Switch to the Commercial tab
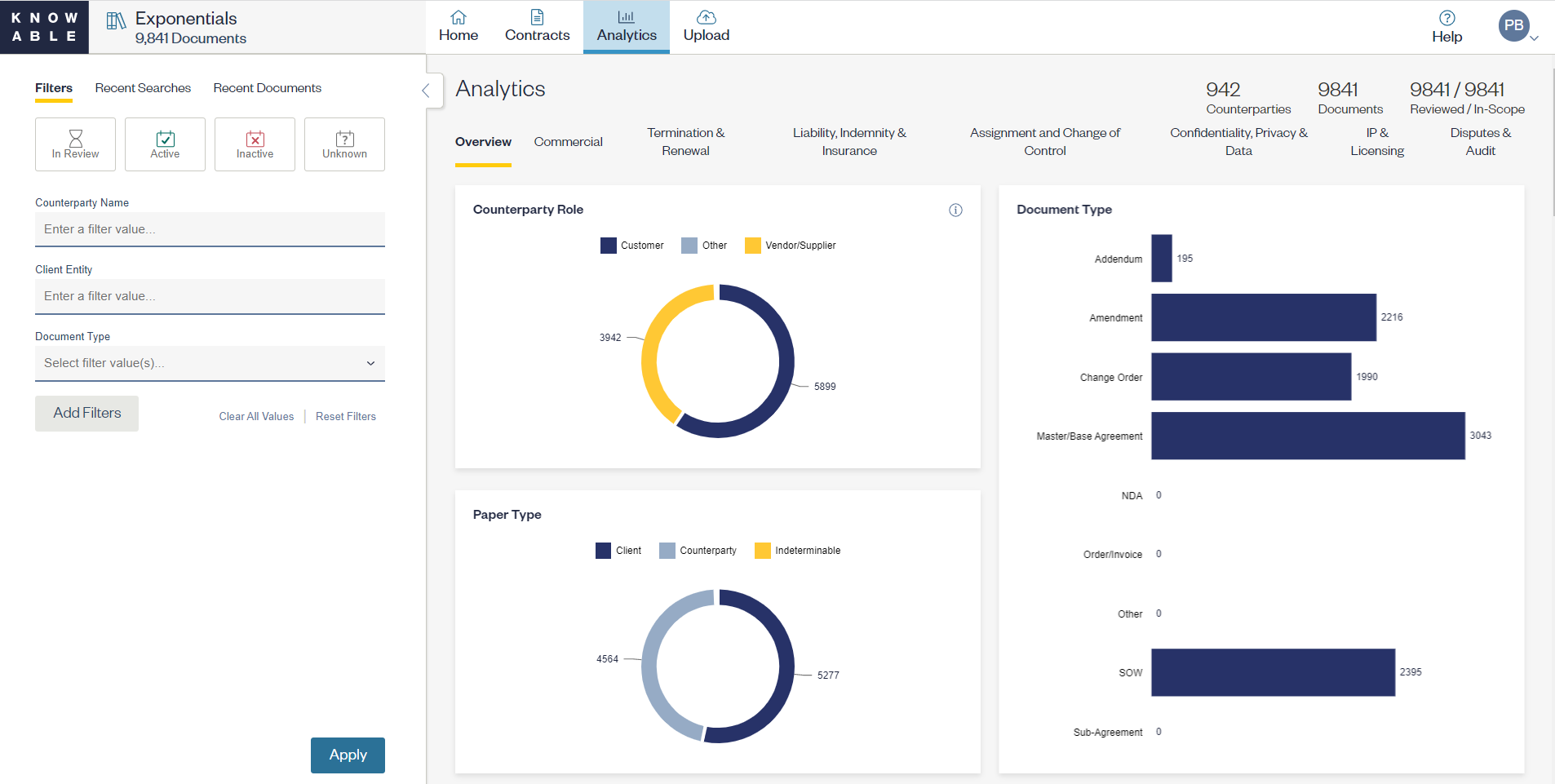Viewport: 1555px width, 784px height. click(x=568, y=142)
